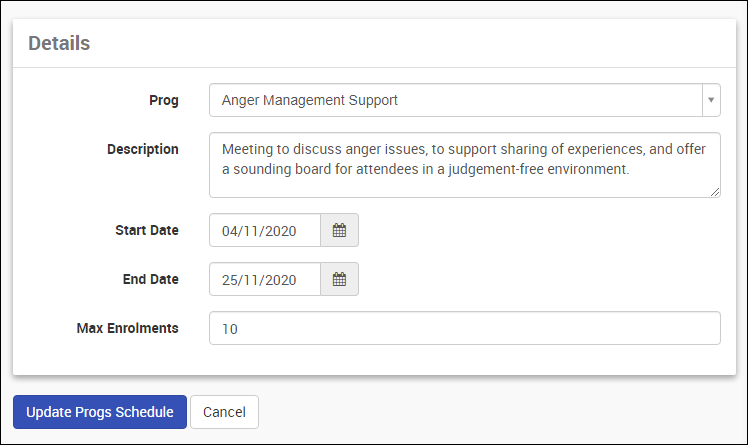Expand the Prog dropdown arrow
The width and height of the screenshot is (748, 445).
click(710, 100)
